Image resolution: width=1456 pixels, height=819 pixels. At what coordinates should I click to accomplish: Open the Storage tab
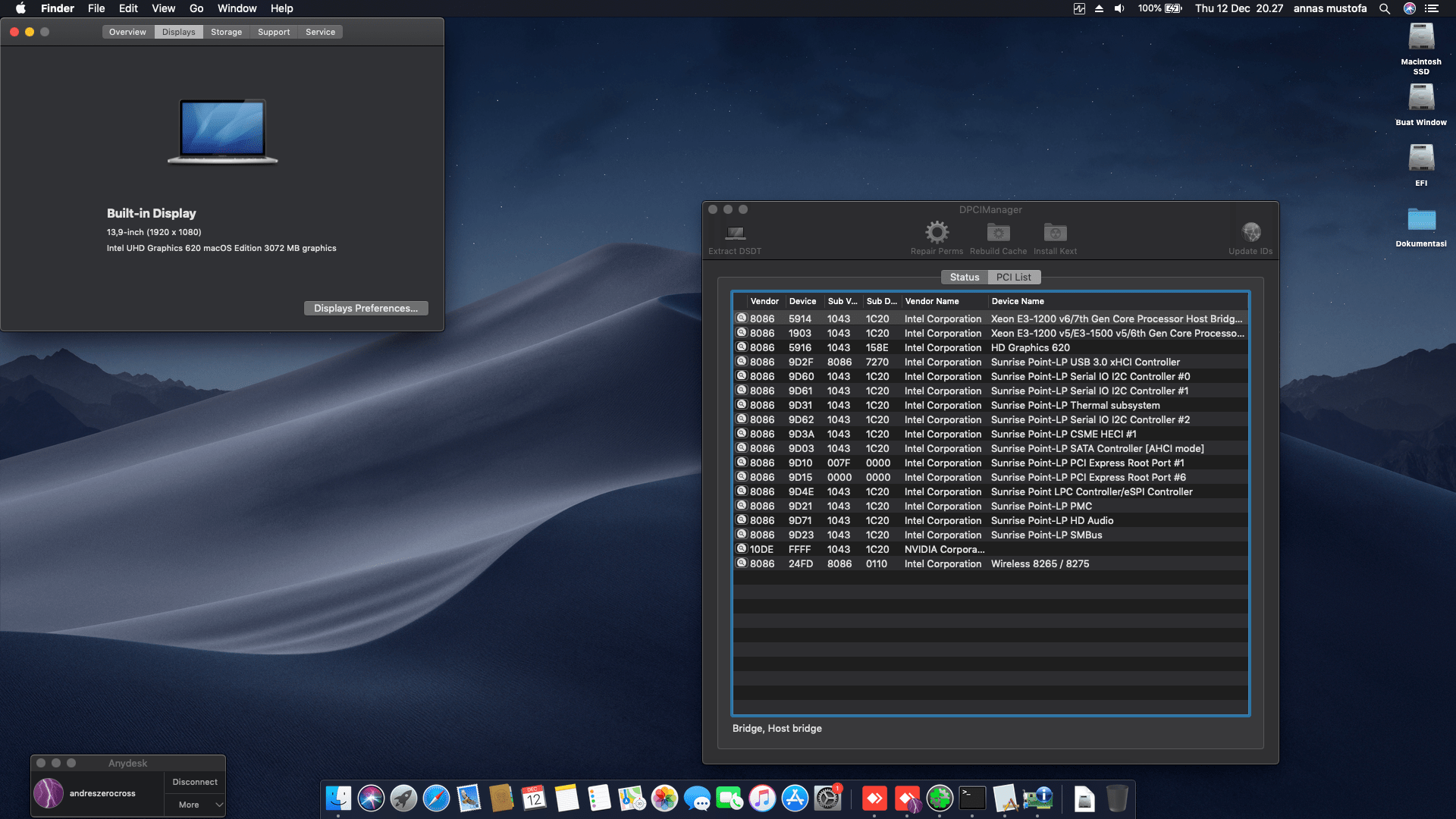[x=226, y=32]
